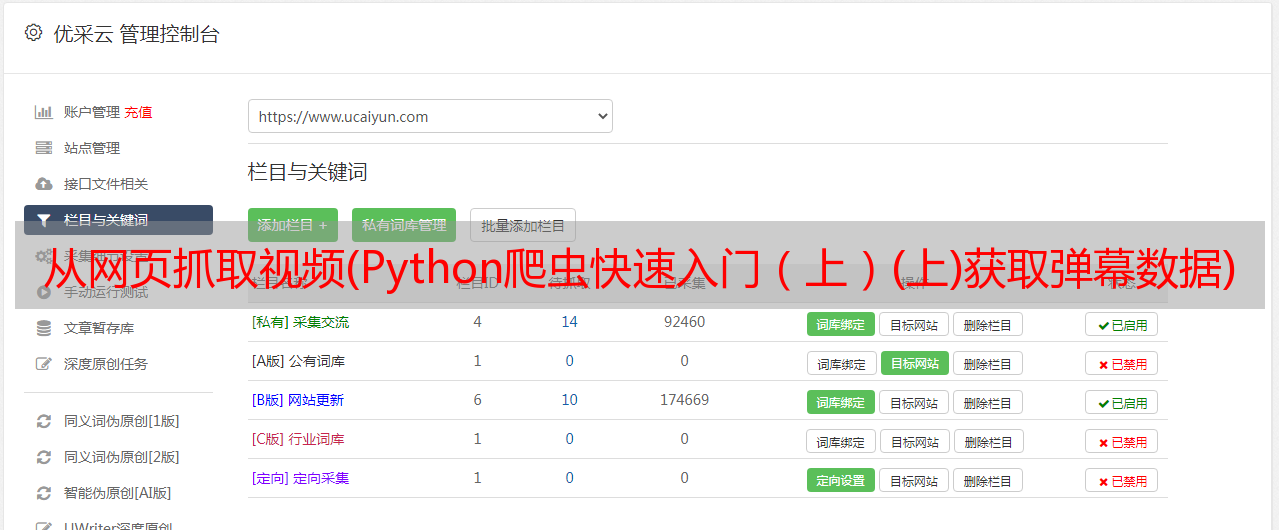
Task: Click the refresh icon beside 同义词伪原创[1版]
Action: (x=43, y=421)
